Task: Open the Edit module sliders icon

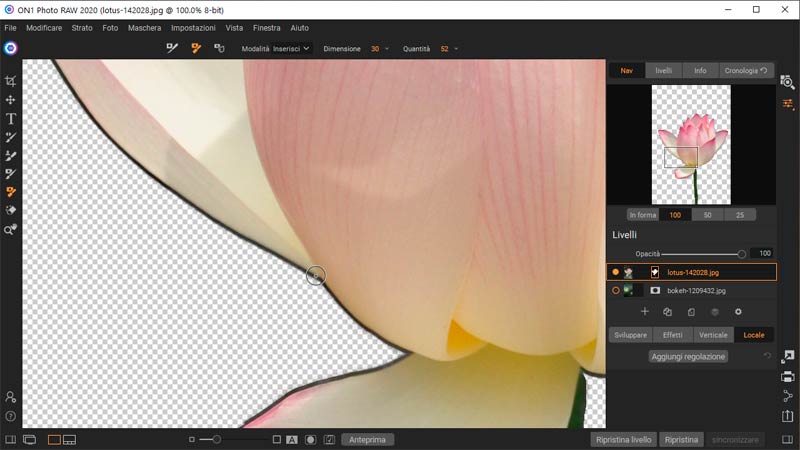Action: [x=788, y=104]
